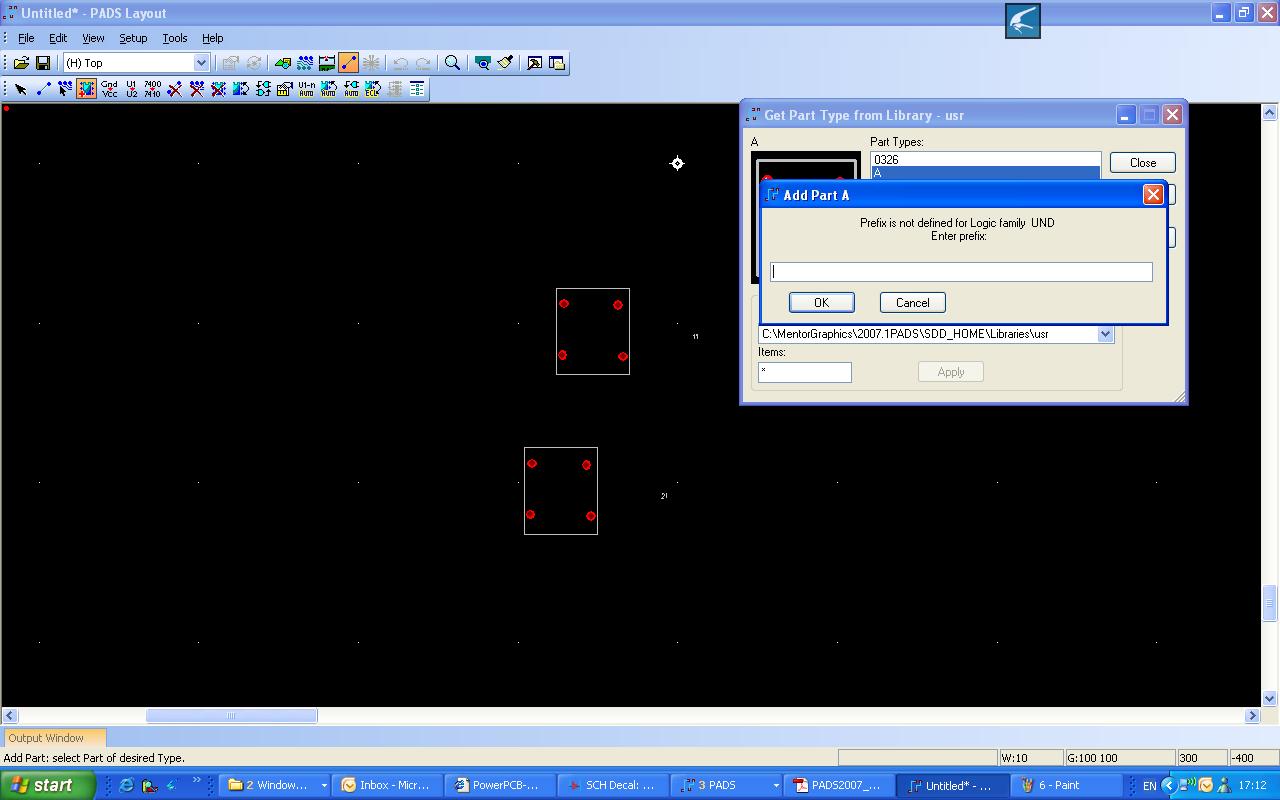Select the Add Route tool
1280x800 pixels.
click(65, 89)
